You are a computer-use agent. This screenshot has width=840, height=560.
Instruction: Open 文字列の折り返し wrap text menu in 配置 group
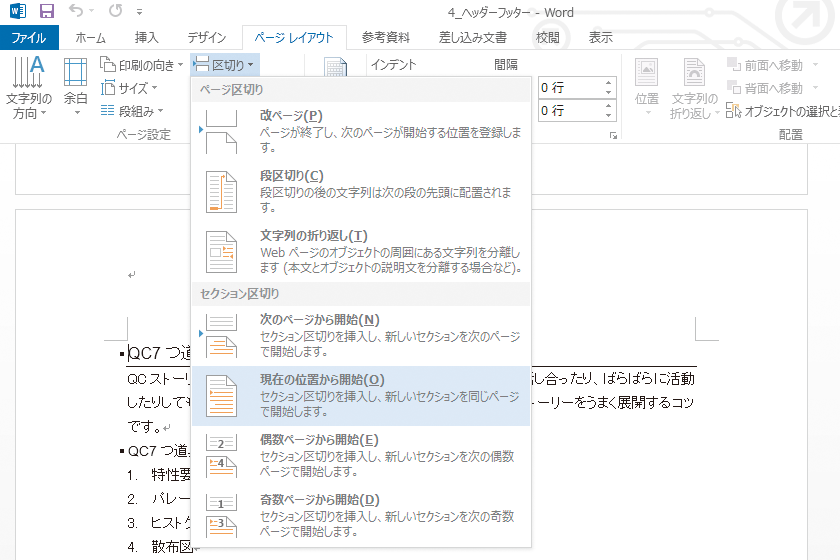[694, 88]
